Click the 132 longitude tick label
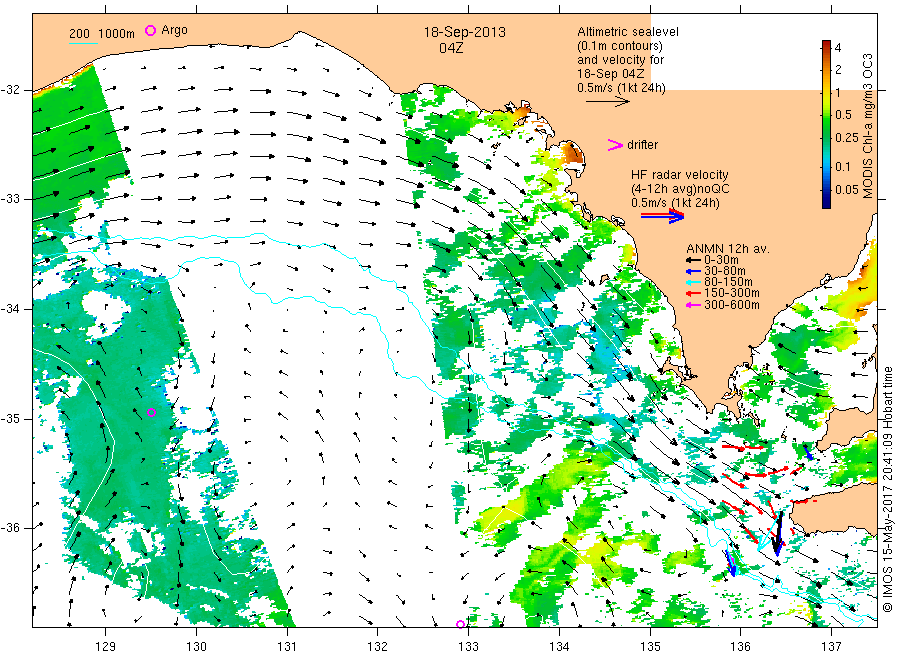Viewport: 900px width, 660px height. [378, 647]
